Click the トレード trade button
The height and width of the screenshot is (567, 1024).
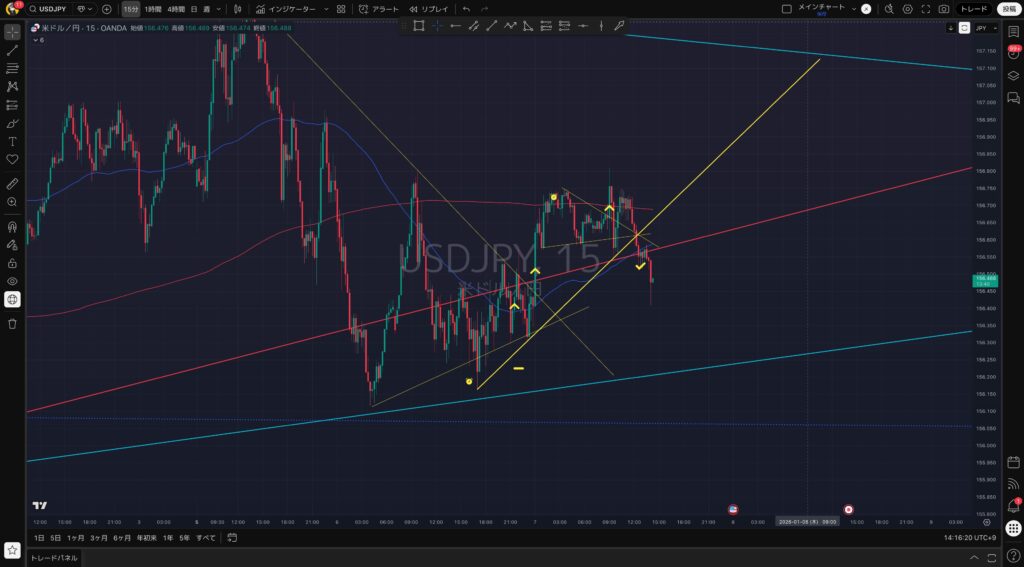tap(974, 9)
